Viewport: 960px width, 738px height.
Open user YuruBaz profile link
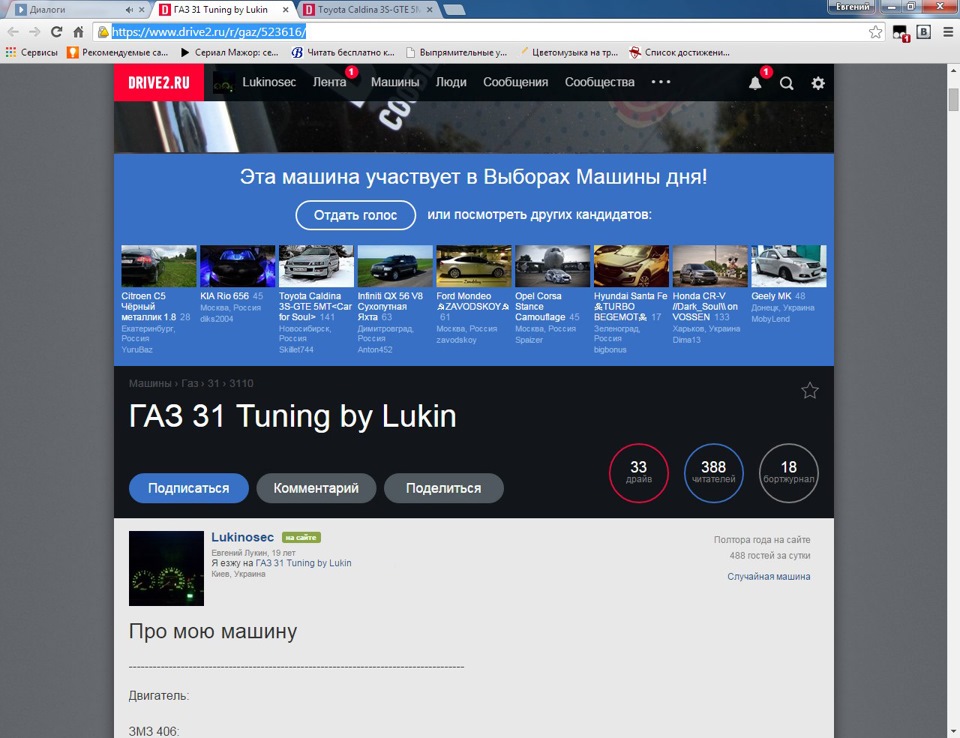[x=137, y=350]
